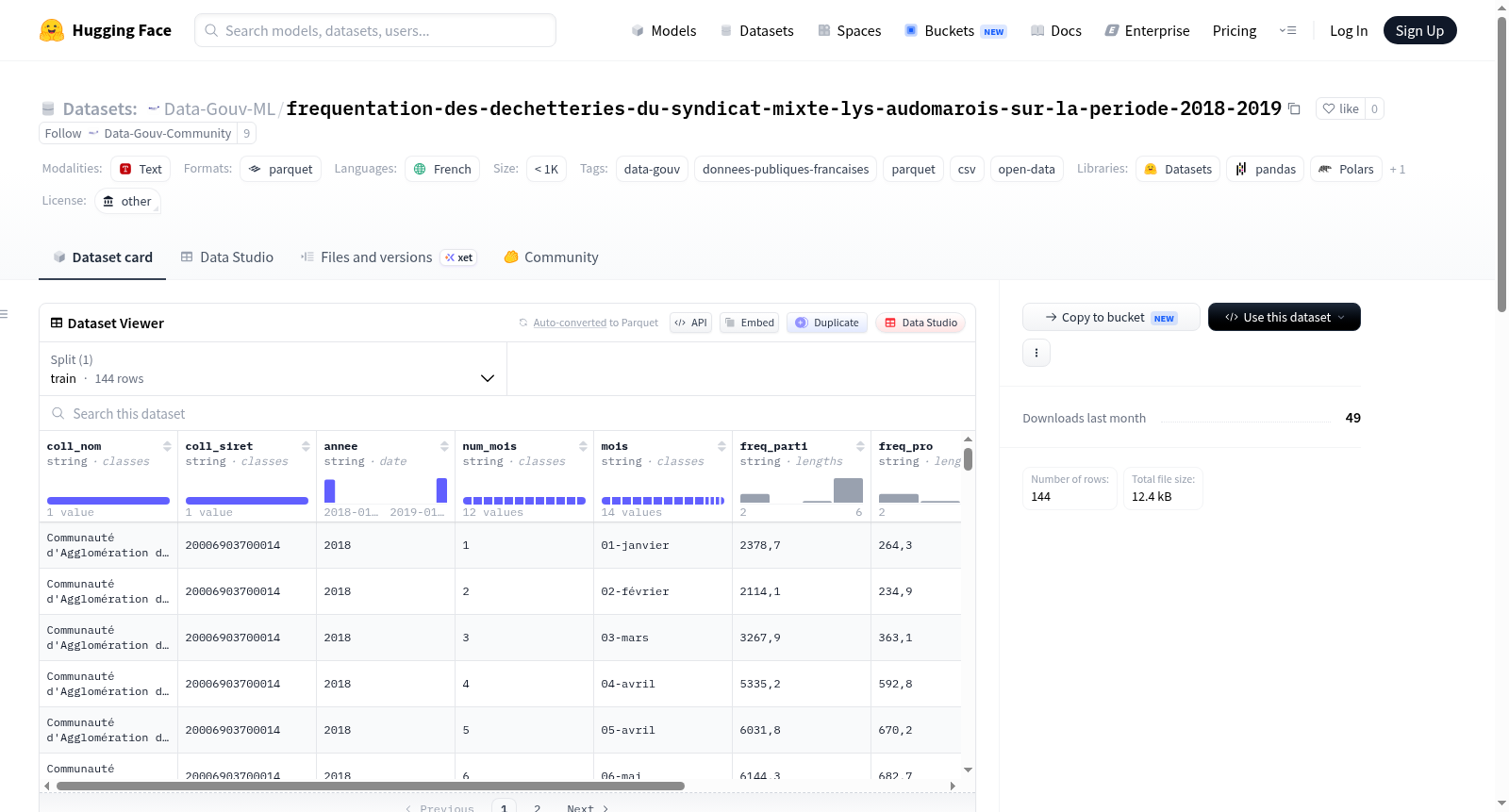Click Copy to bucket button
Viewport: 1509px width, 812px height.
point(1111,317)
